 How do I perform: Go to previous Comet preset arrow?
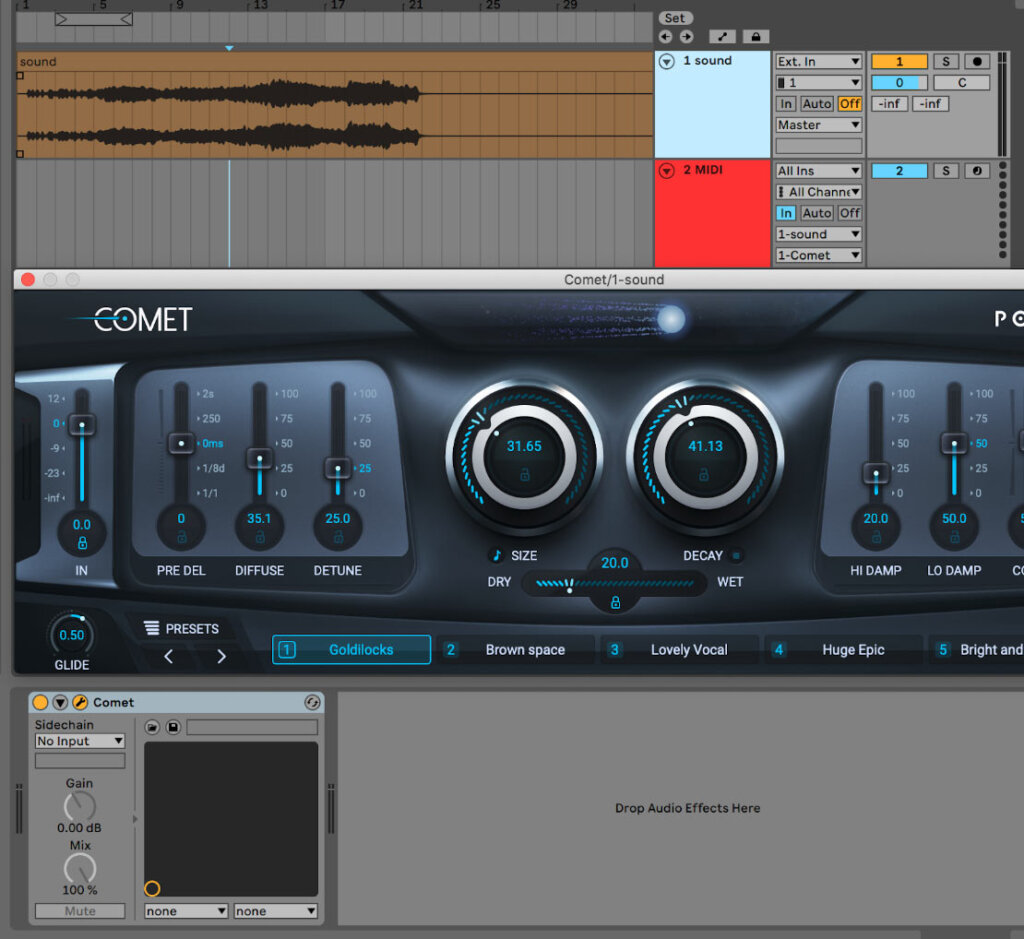(168, 656)
